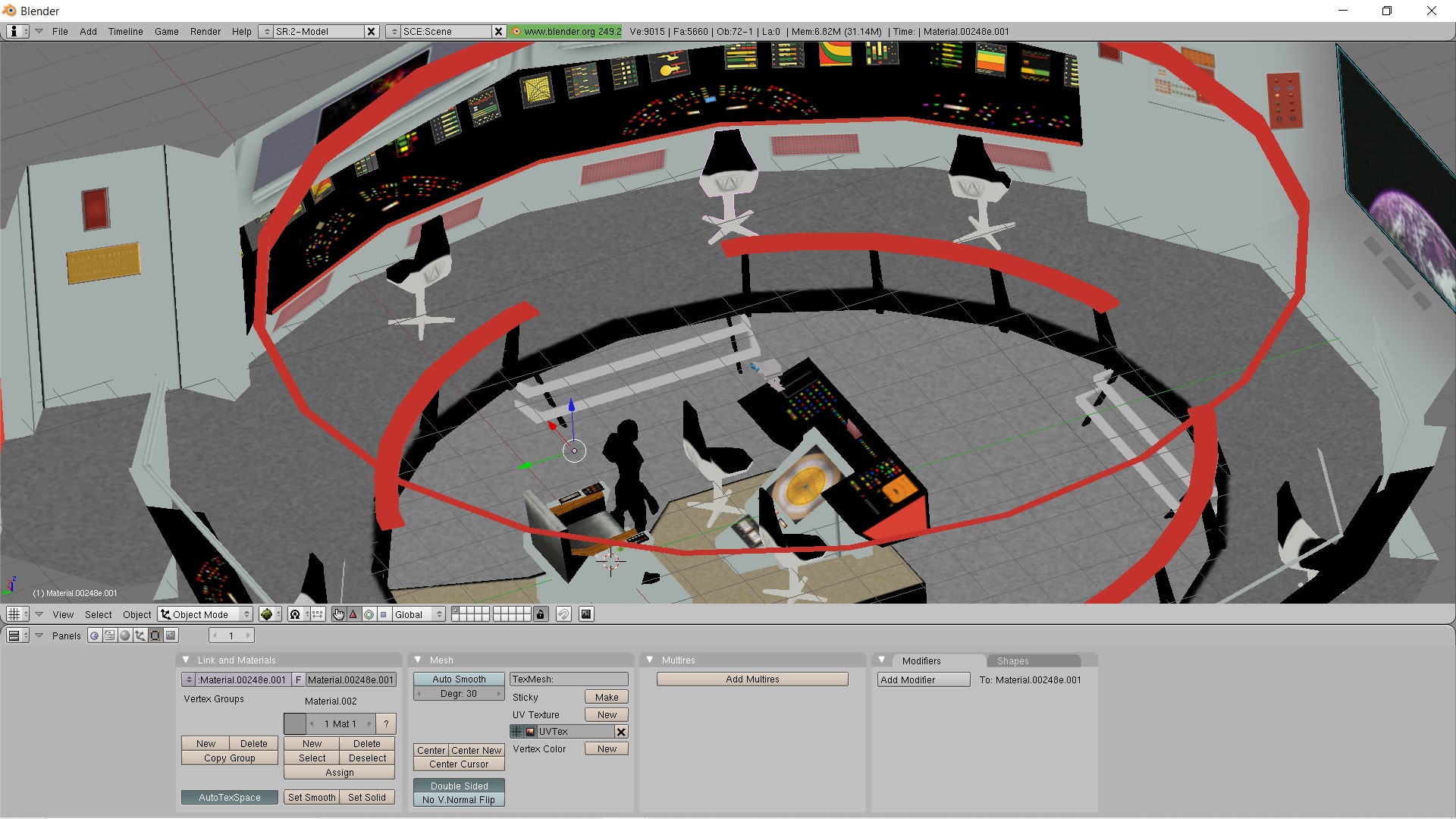
Task: Click the viewport draw type sphere icon
Action: 270,614
